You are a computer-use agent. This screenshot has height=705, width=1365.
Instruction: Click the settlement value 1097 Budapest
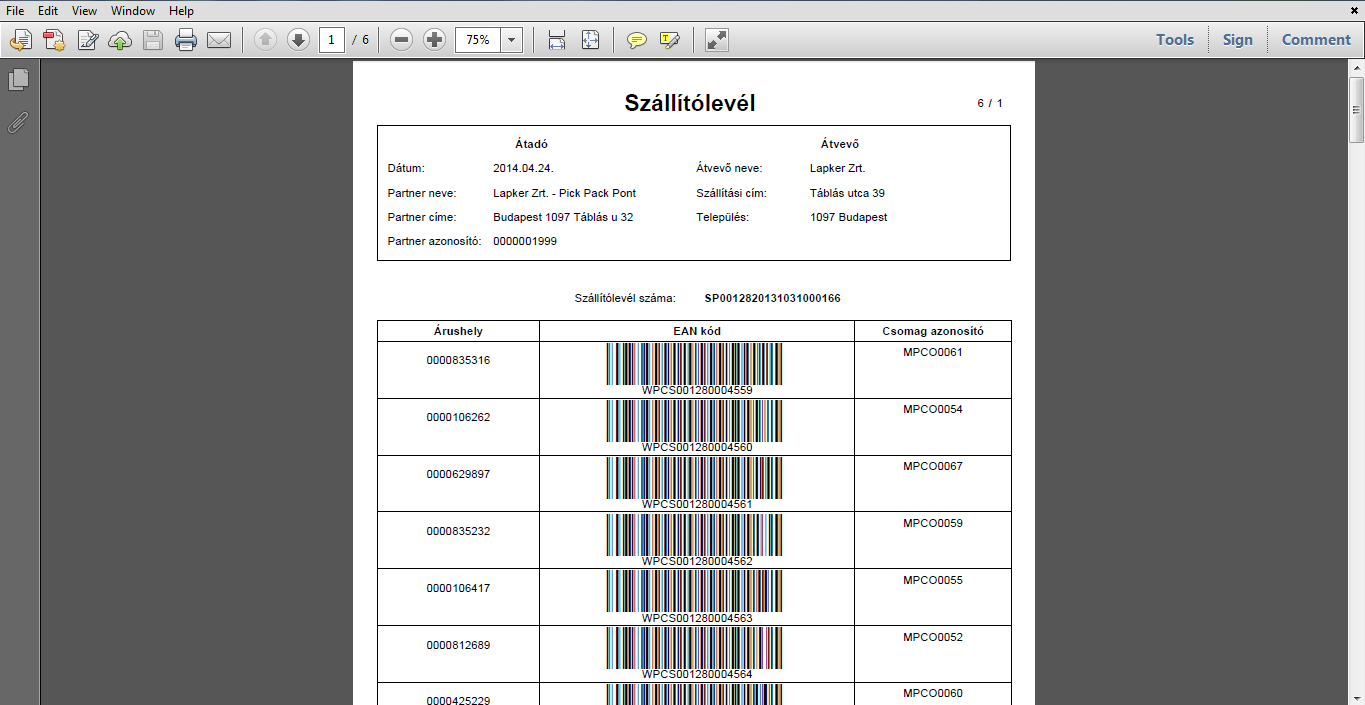(x=848, y=217)
